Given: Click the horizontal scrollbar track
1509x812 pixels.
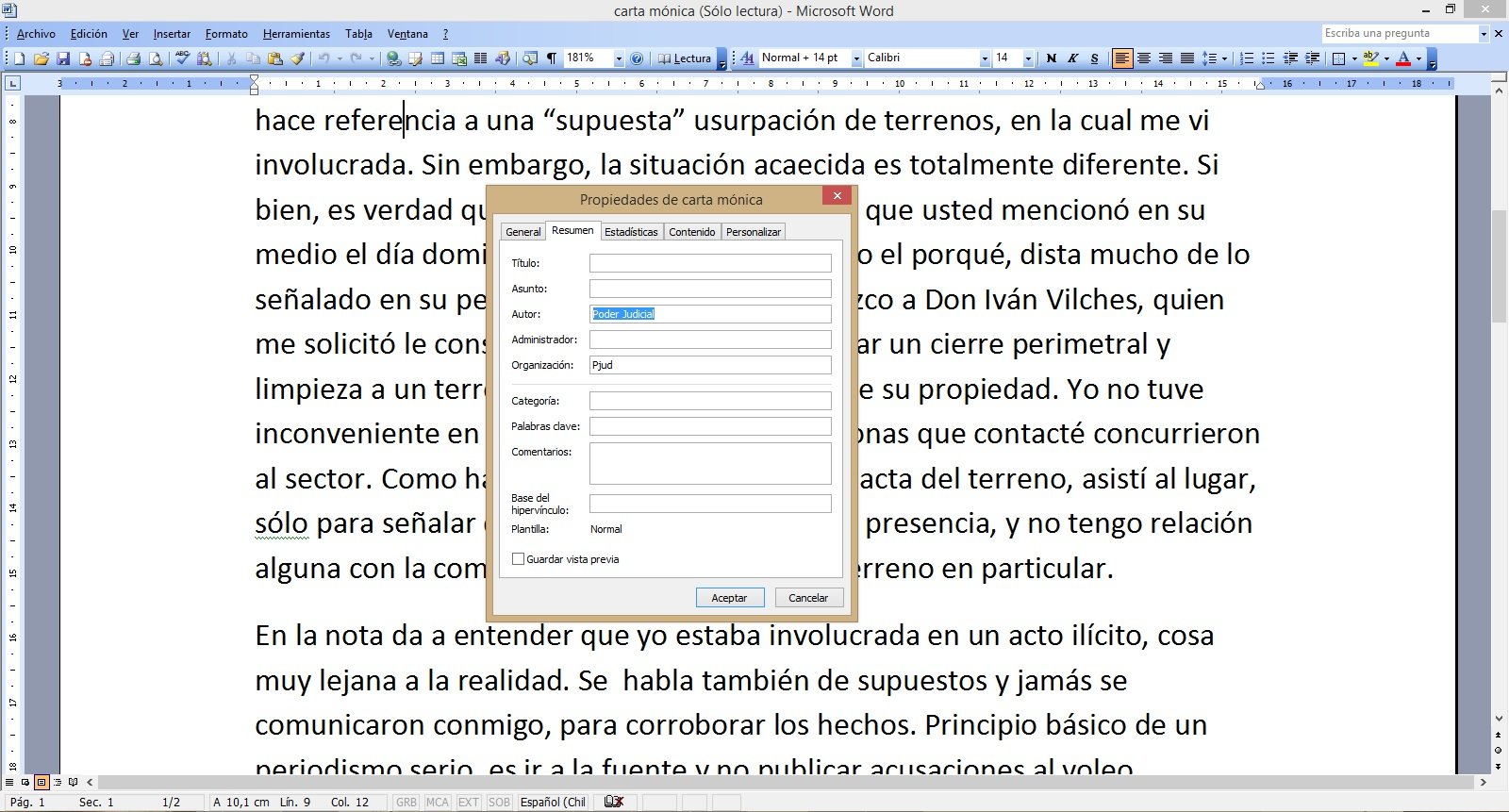Looking at the screenshot, I should click(787, 782).
